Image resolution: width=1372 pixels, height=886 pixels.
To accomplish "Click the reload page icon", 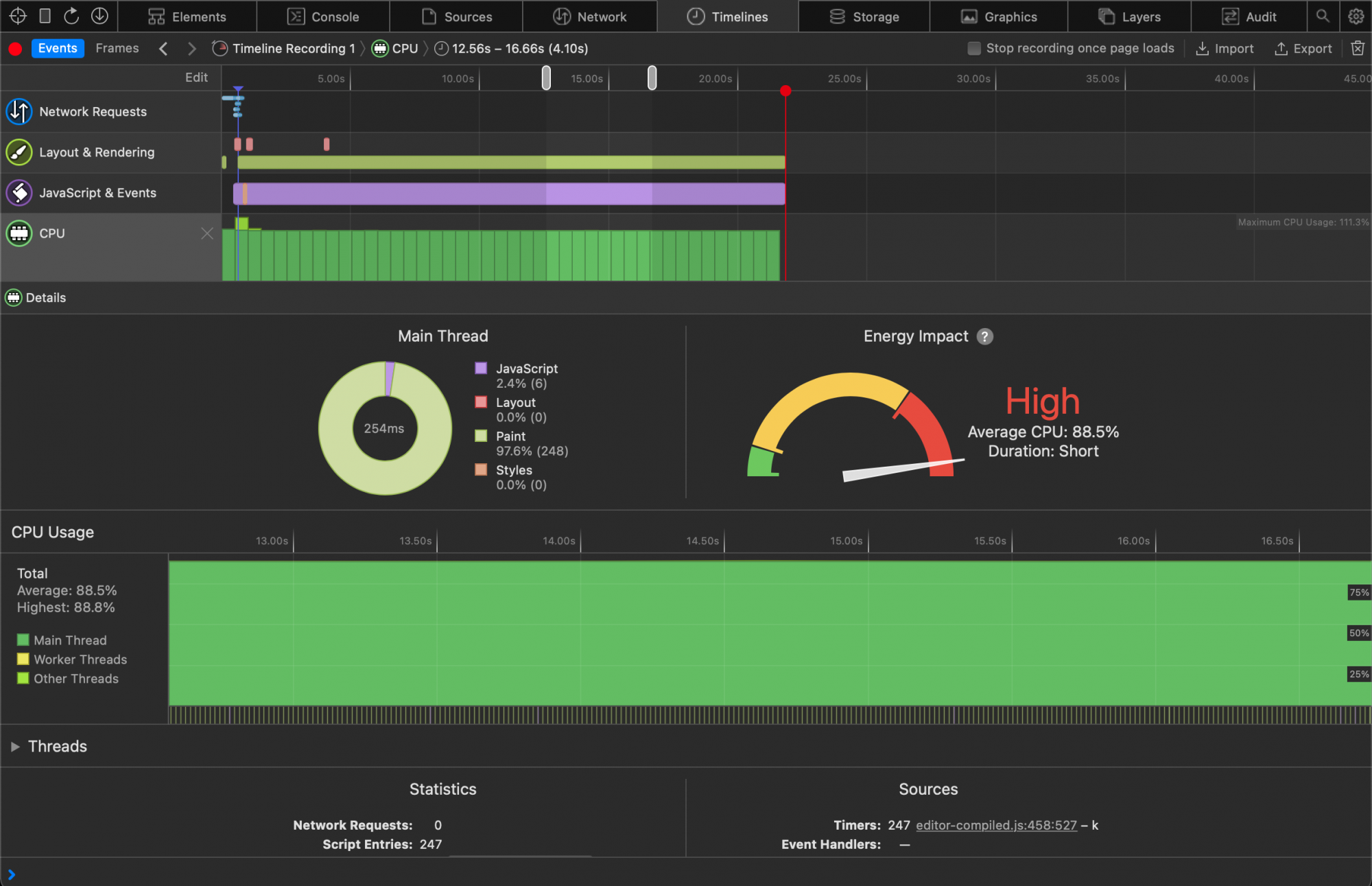I will pos(71,16).
